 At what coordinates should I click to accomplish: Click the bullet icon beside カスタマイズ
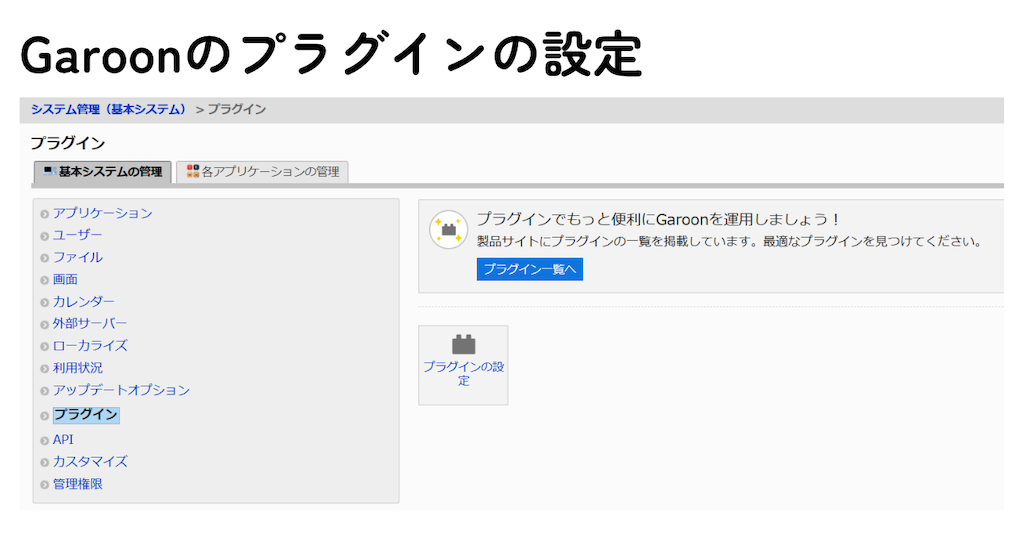pos(44,463)
